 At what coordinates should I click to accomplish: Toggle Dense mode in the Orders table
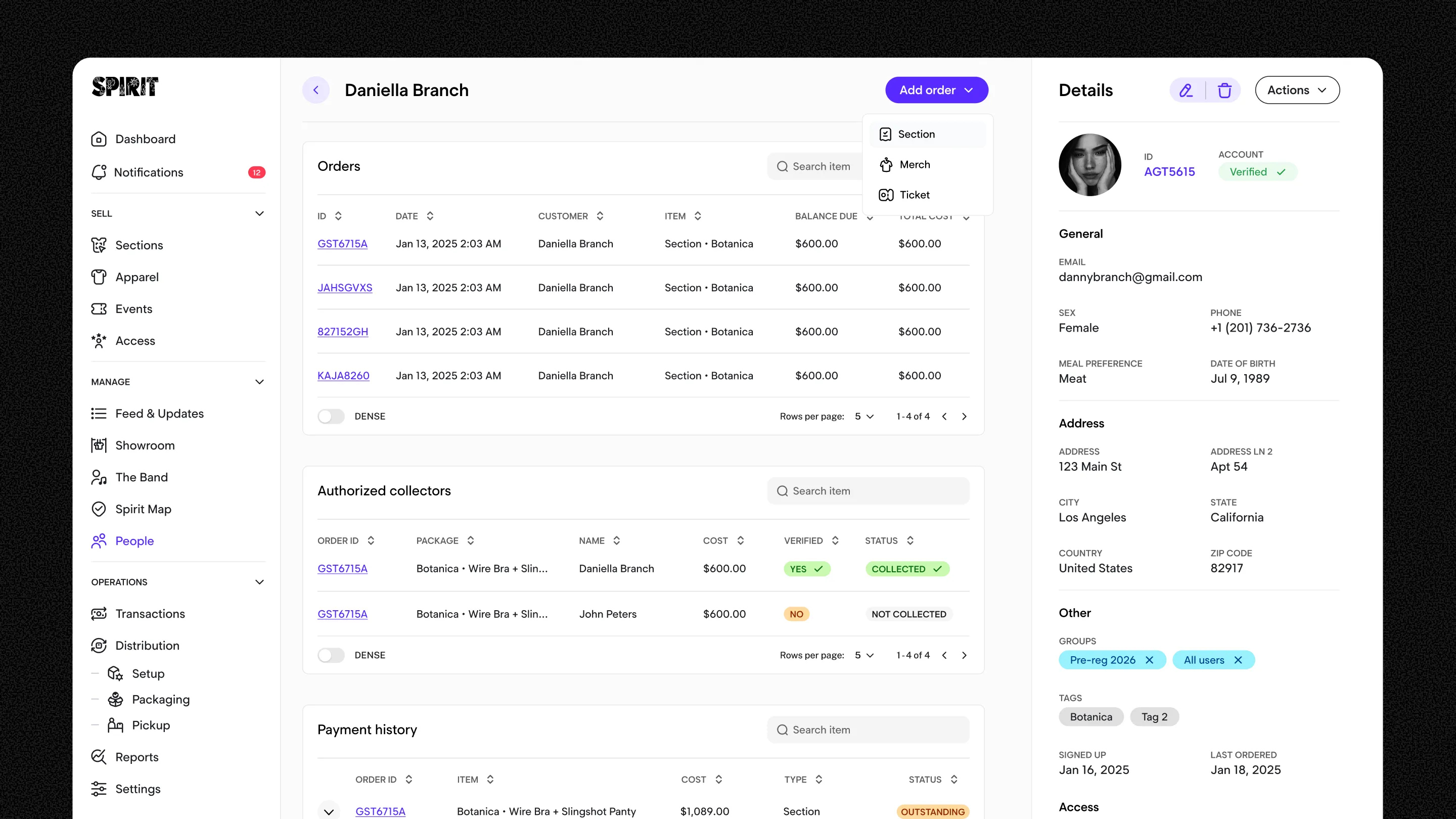tap(331, 417)
